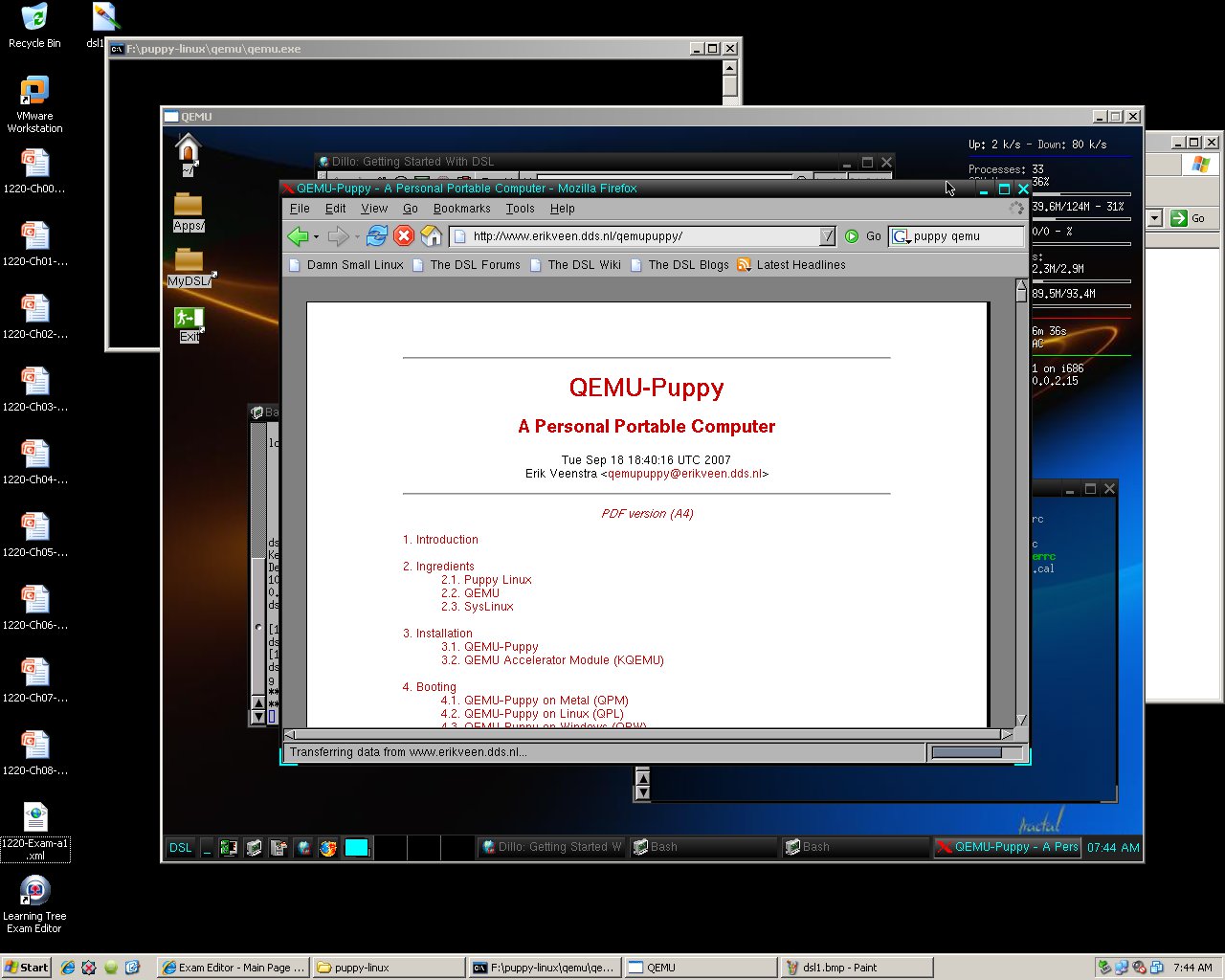Click Go button in background browser window
The height and width of the screenshot is (980, 1225).
point(1188,218)
